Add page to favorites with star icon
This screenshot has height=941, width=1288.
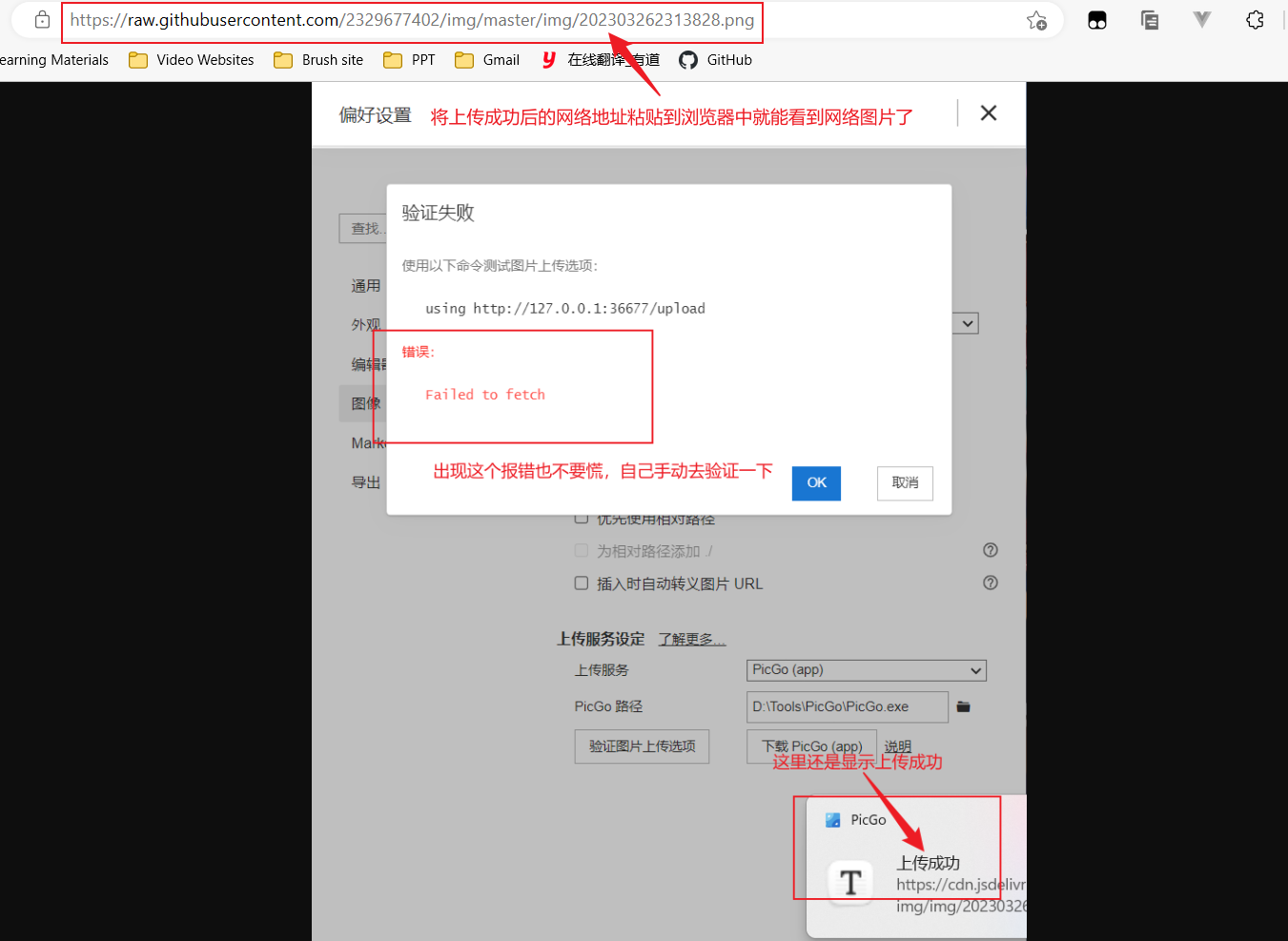coord(1037,20)
